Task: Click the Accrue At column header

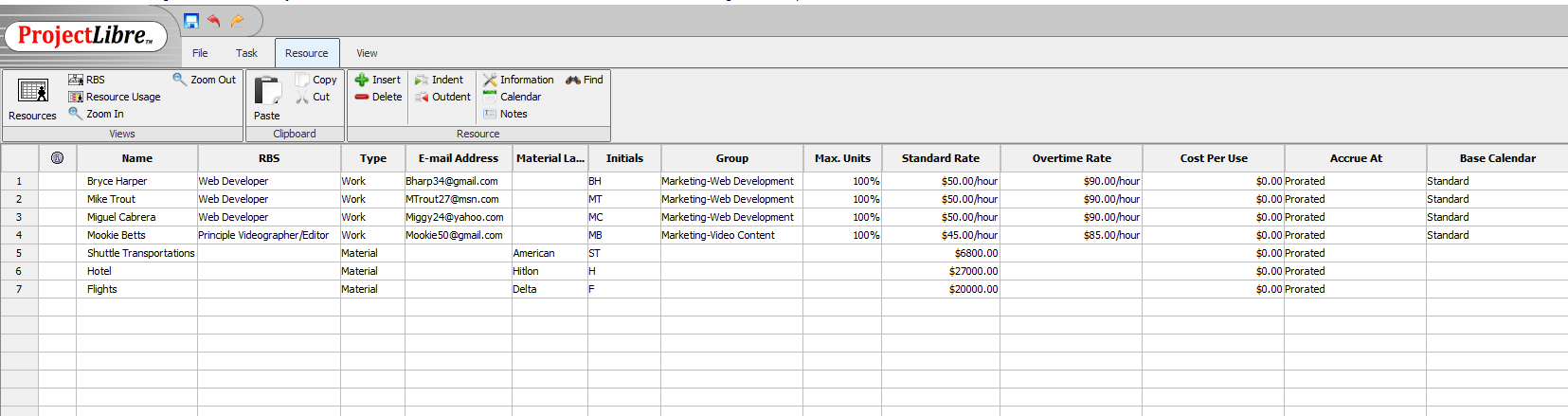Action: tap(1356, 158)
